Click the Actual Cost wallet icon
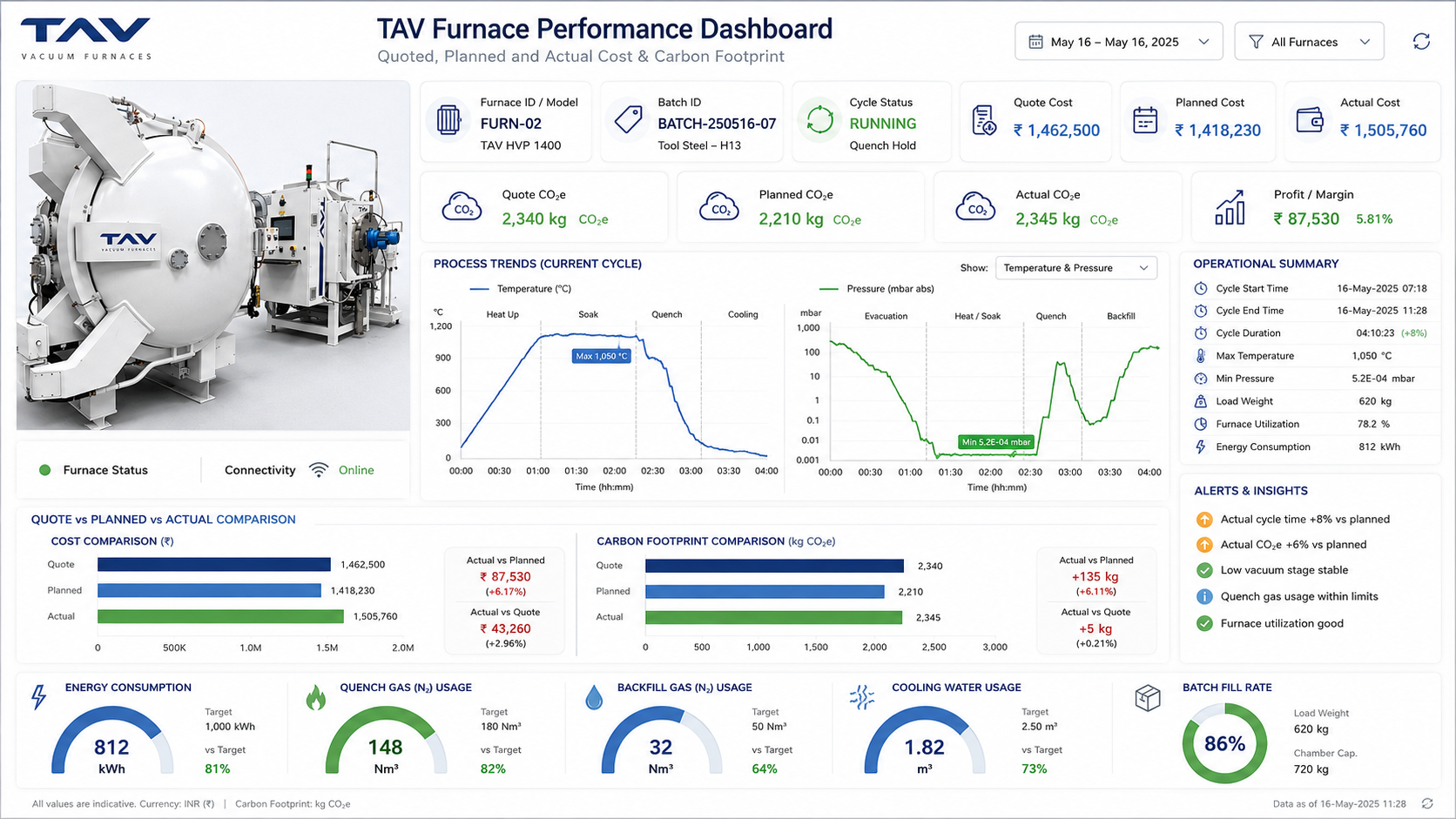 pyautogui.click(x=1310, y=121)
